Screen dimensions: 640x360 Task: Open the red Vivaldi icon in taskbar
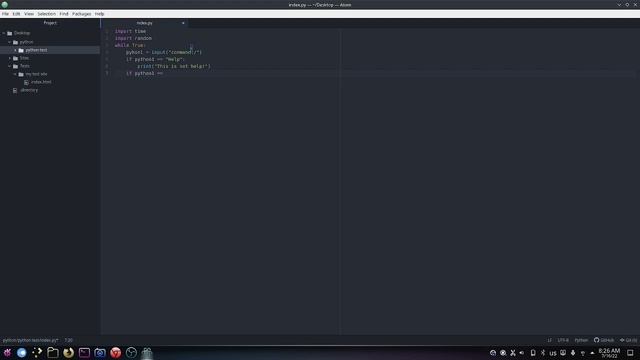pos(116,353)
